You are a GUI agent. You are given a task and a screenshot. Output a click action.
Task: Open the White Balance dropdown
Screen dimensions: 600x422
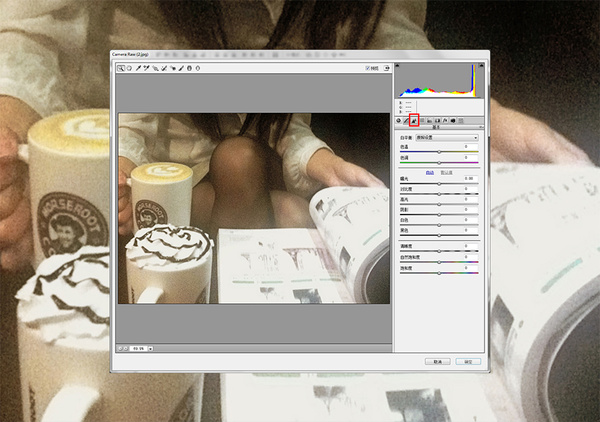point(447,137)
